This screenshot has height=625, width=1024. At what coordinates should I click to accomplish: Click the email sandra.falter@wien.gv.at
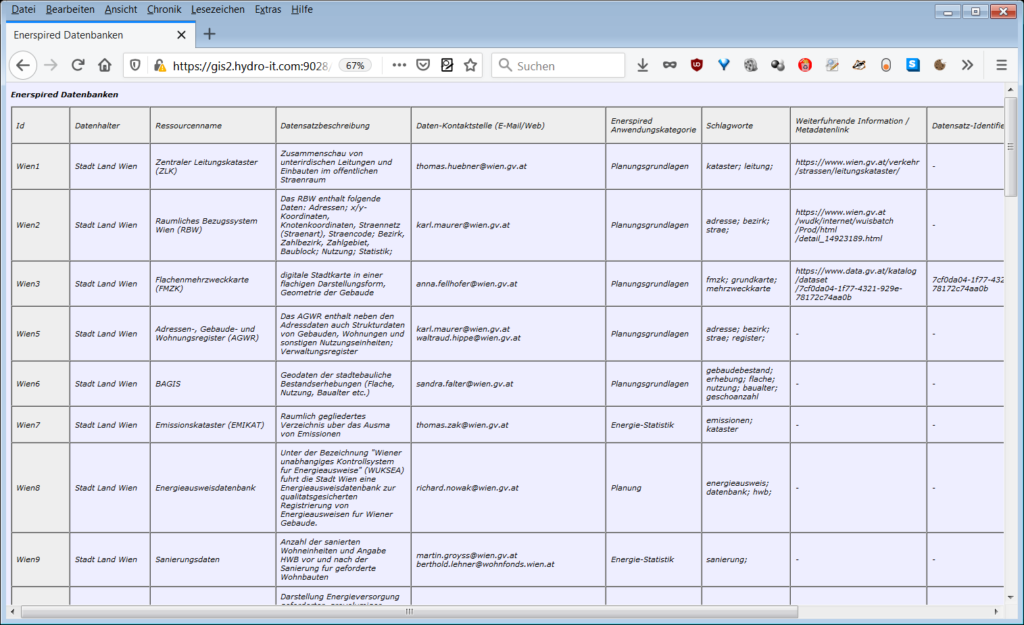coord(464,383)
